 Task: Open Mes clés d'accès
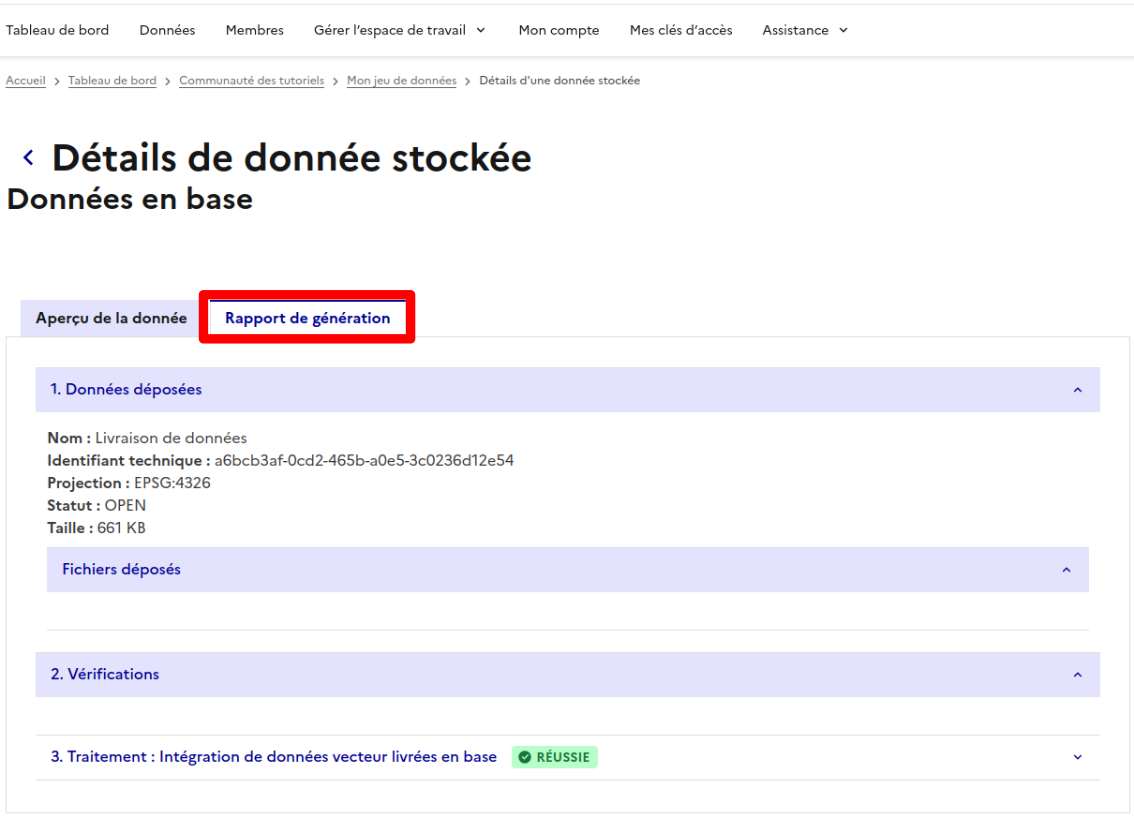pyautogui.click(x=681, y=30)
